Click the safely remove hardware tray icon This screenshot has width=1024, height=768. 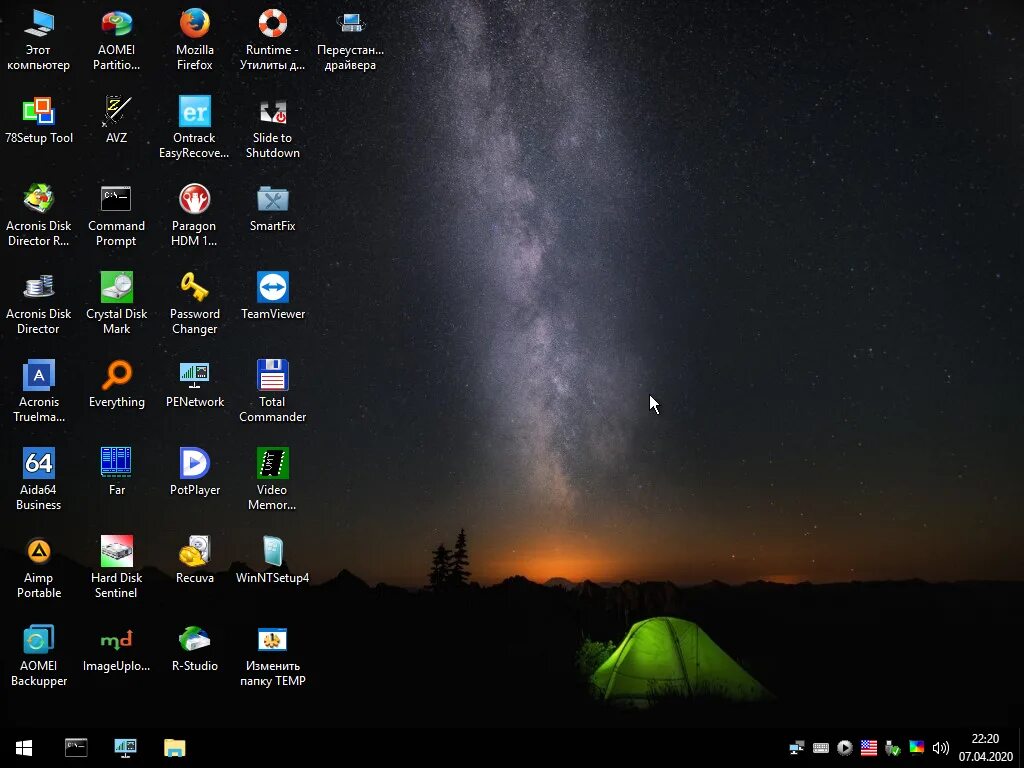coord(893,748)
